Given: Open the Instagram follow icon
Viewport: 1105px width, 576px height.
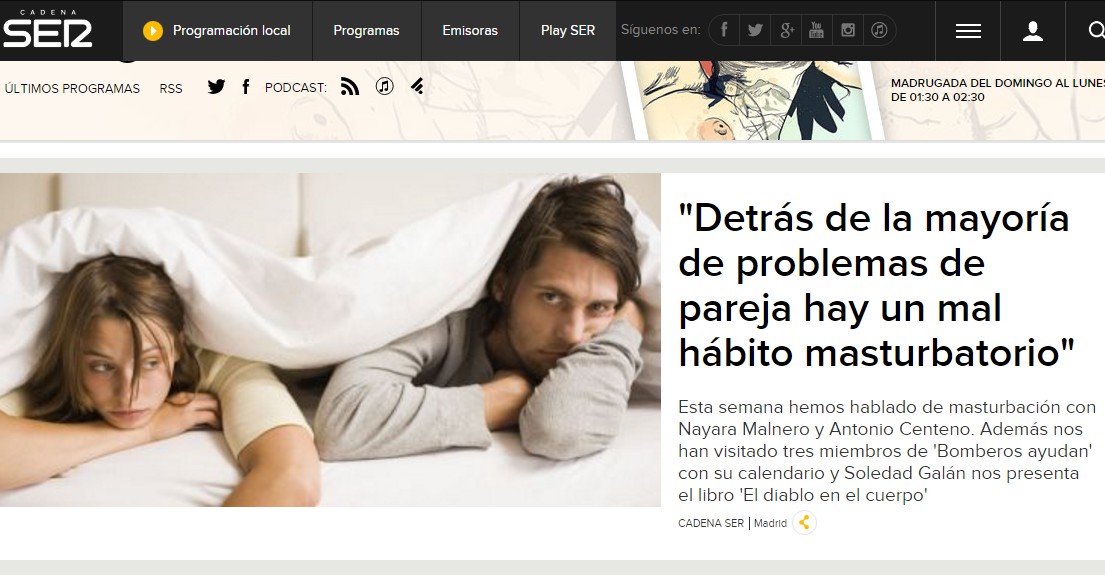Looking at the screenshot, I should coord(848,30).
